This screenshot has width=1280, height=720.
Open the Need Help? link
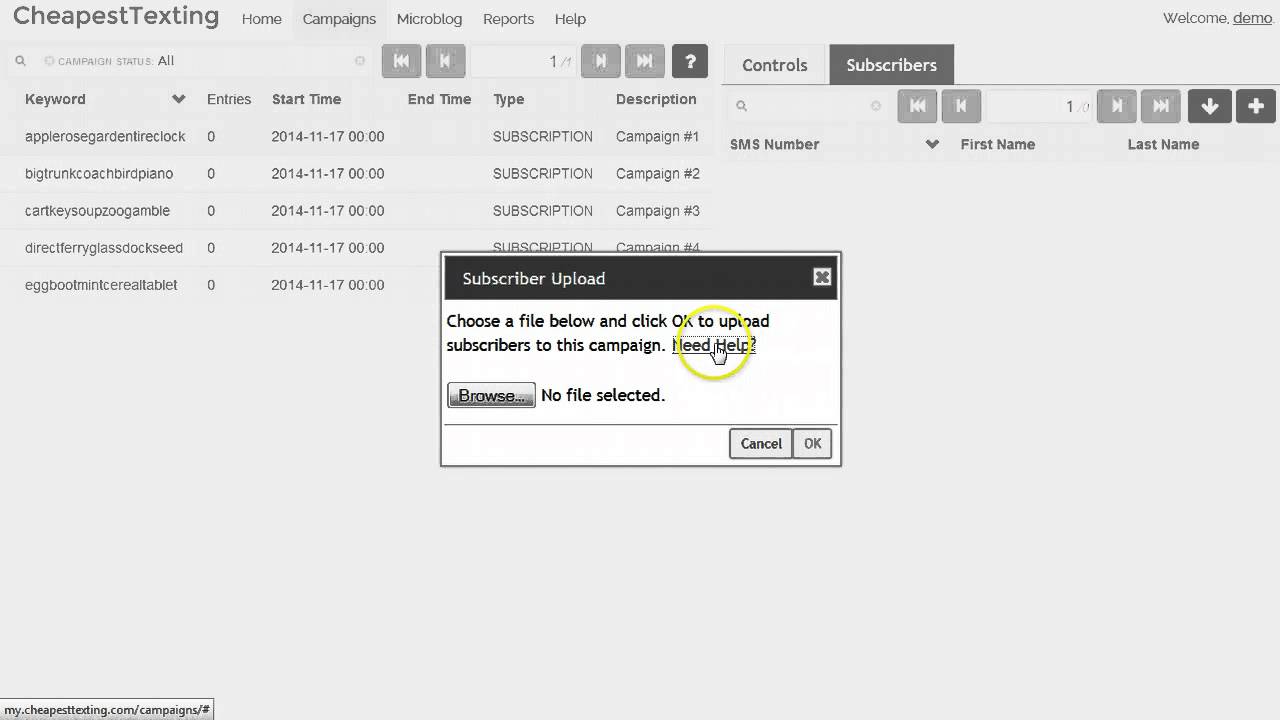tap(714, 345)
